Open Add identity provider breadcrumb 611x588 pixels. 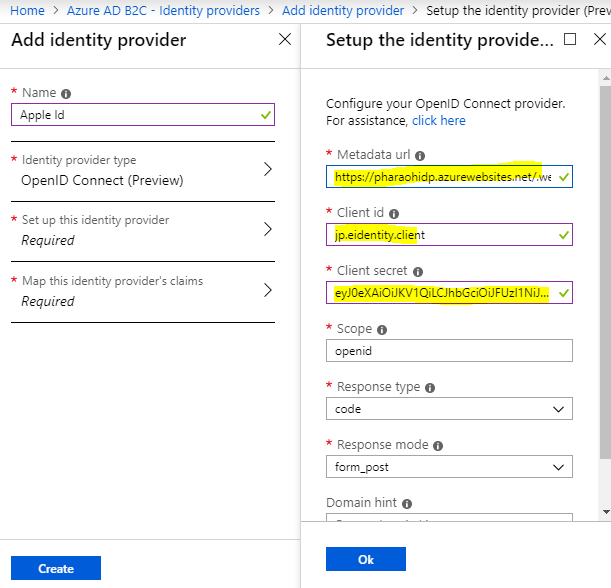click(x=343, y=11)
